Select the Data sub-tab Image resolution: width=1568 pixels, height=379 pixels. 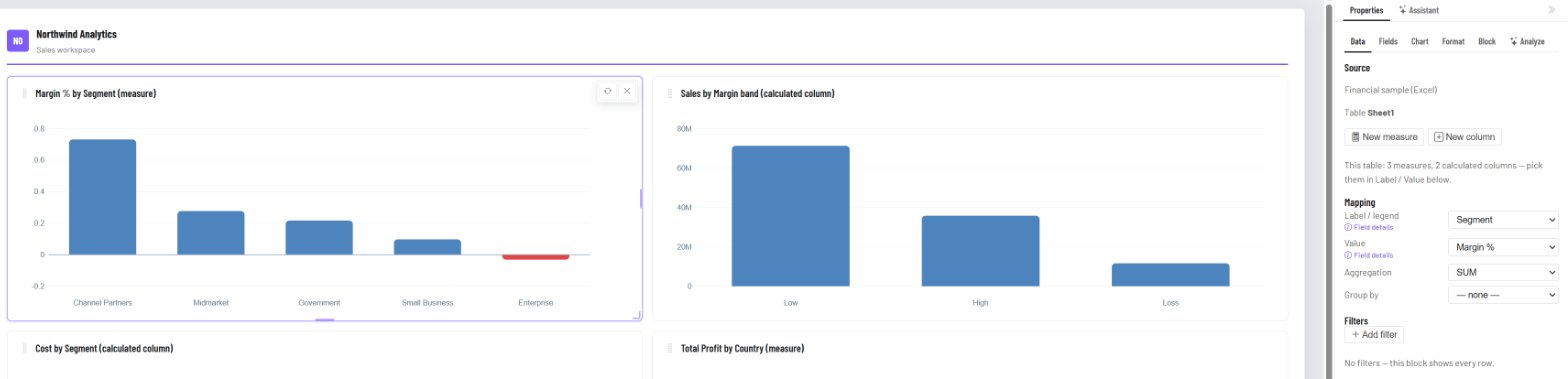point(1358,41)
